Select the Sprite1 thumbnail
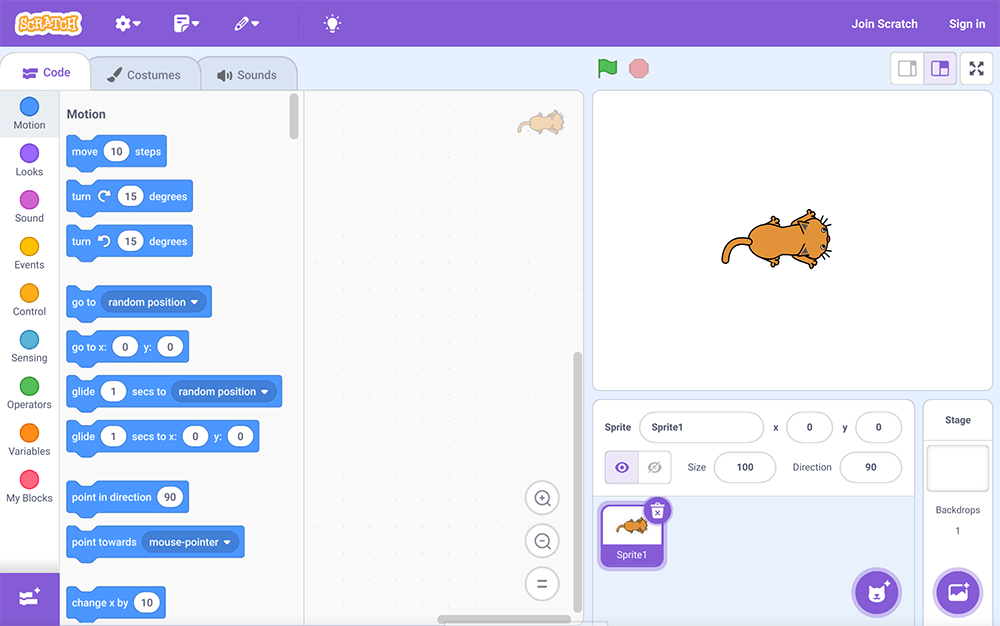 631,535
